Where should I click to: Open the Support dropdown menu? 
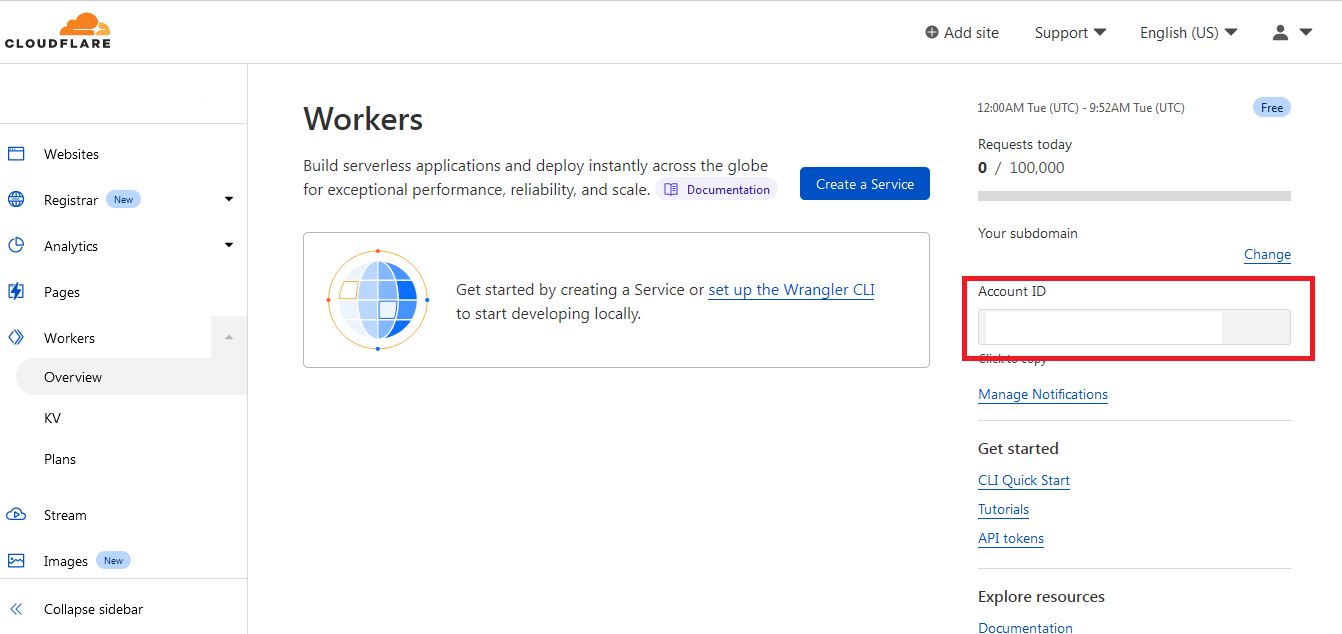[1070, 32]
